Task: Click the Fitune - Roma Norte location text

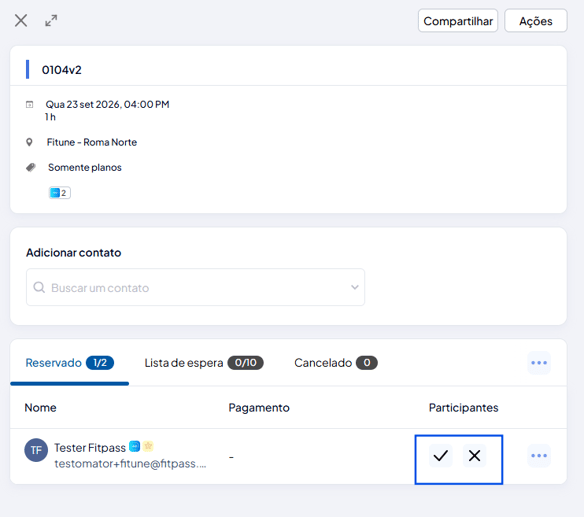Action: pyautogui.click(x=92, y=142)
